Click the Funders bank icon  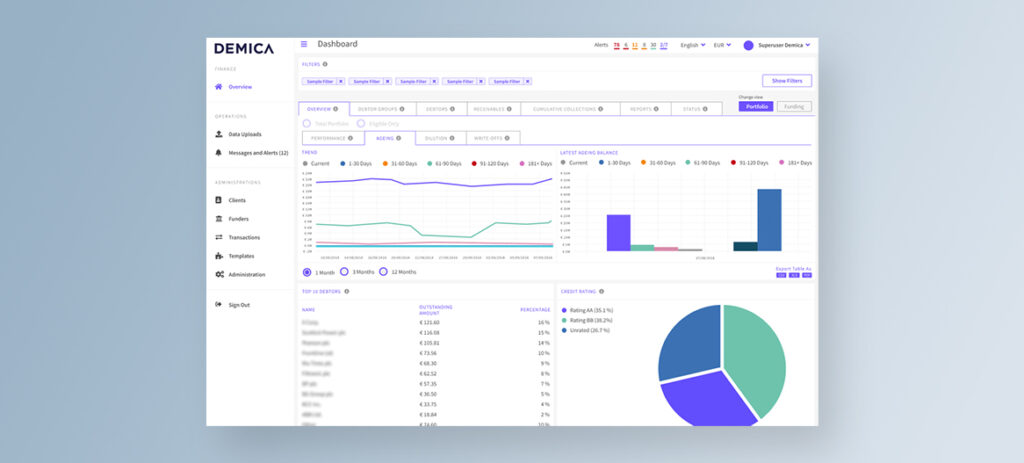219,218
